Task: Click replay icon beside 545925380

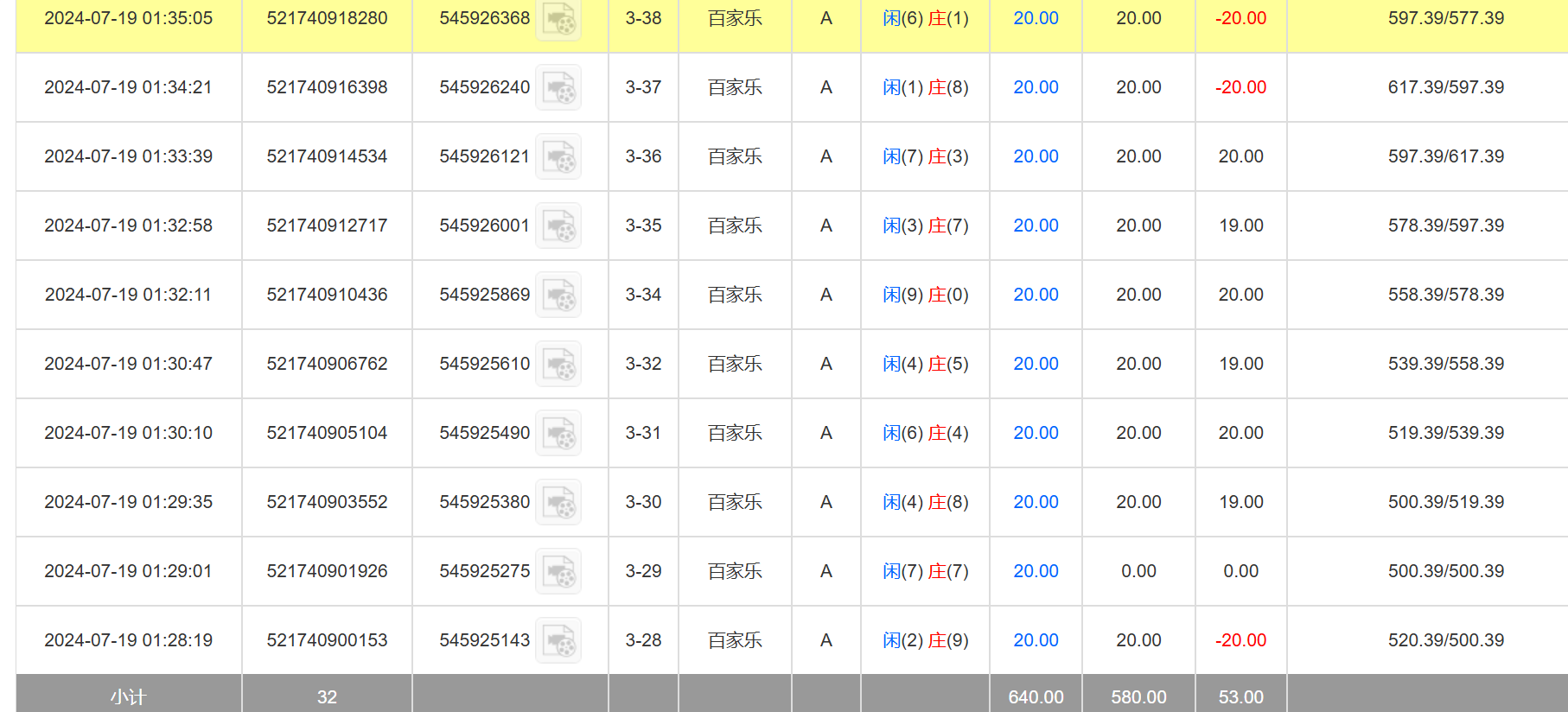Action: [x=558, y=502]
